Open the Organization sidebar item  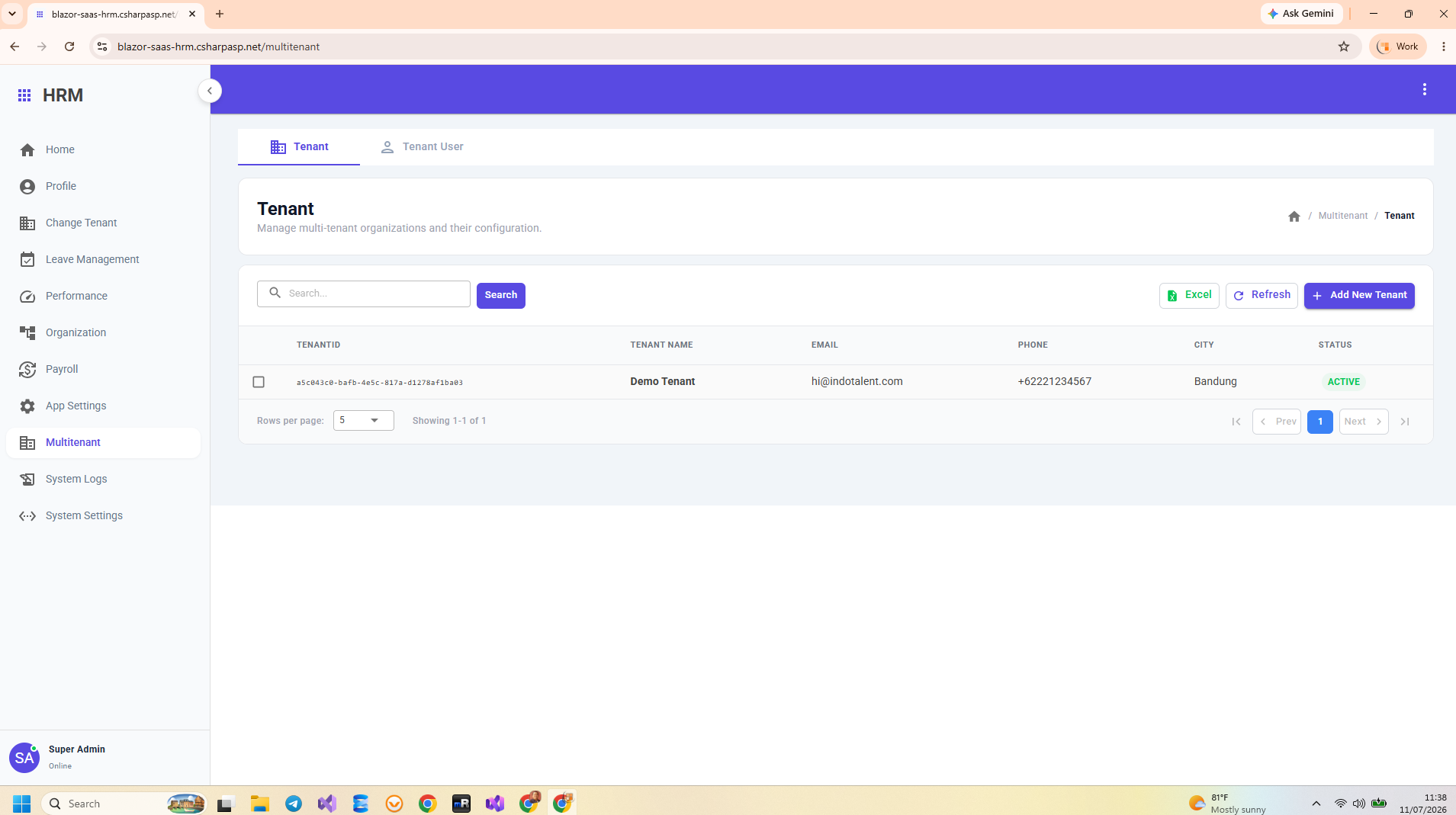(x=103, y=333)
